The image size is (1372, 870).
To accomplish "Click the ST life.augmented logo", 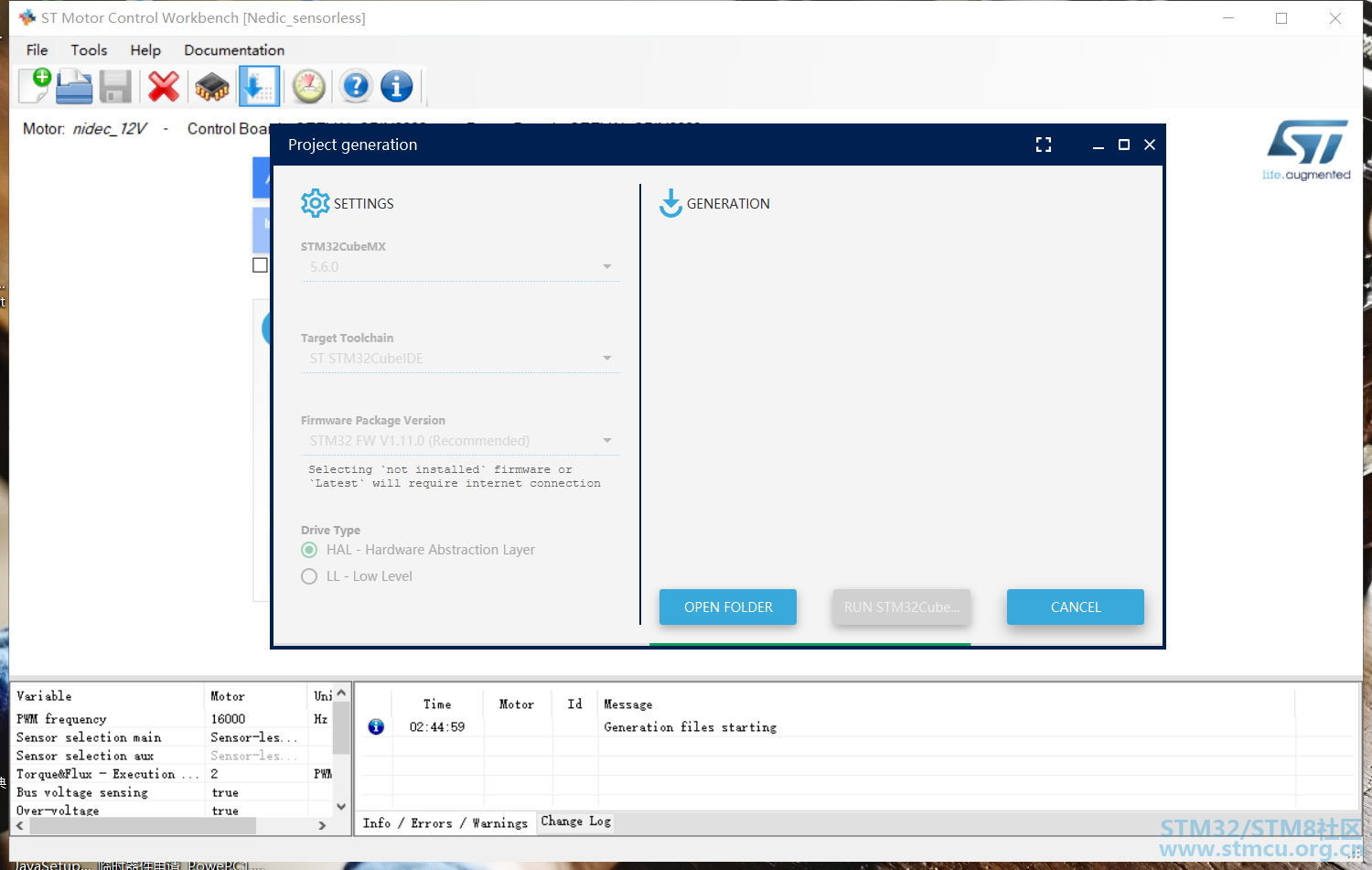I will coord(1306,150).
